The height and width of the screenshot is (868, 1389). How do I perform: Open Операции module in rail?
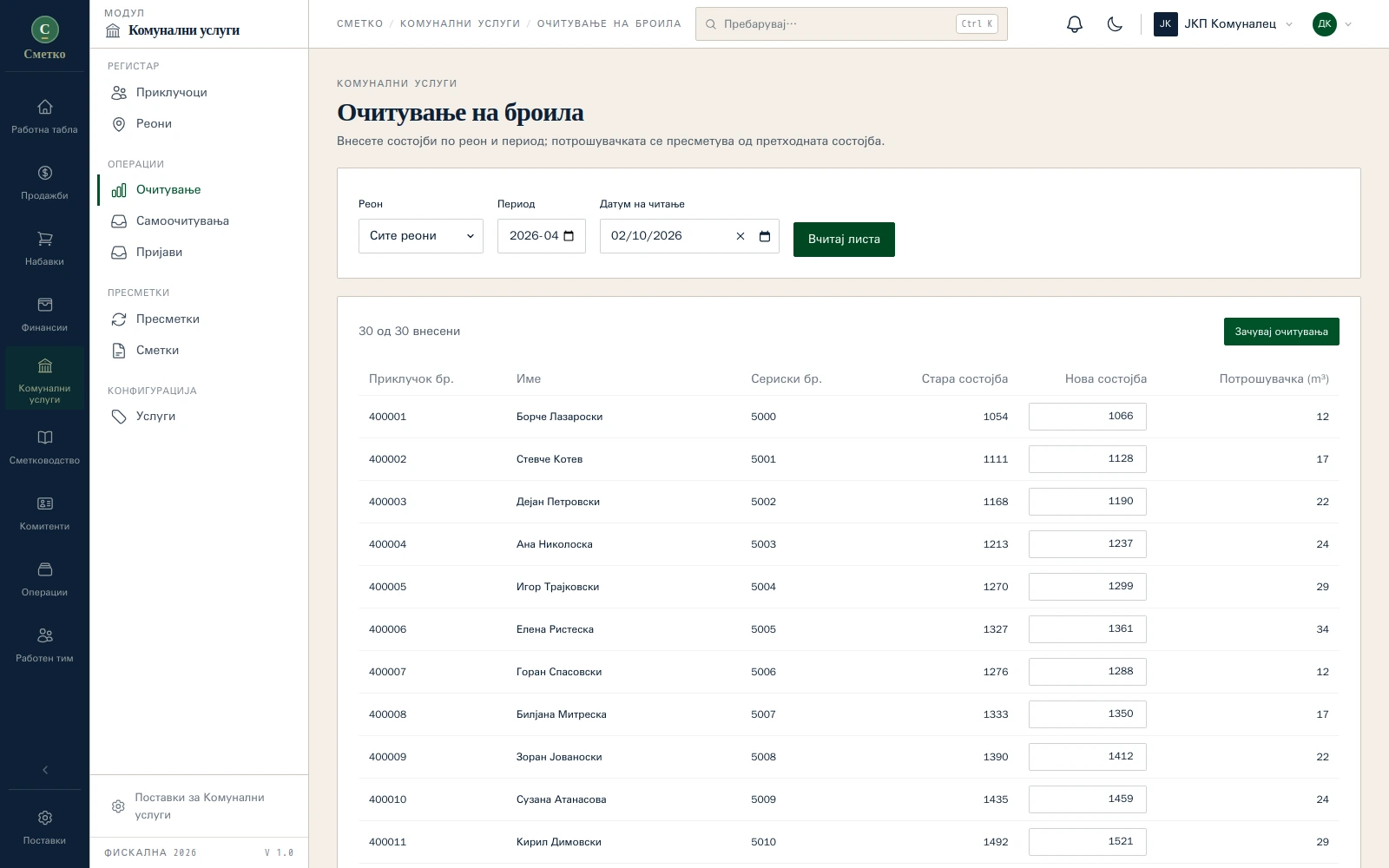point(44,580)
